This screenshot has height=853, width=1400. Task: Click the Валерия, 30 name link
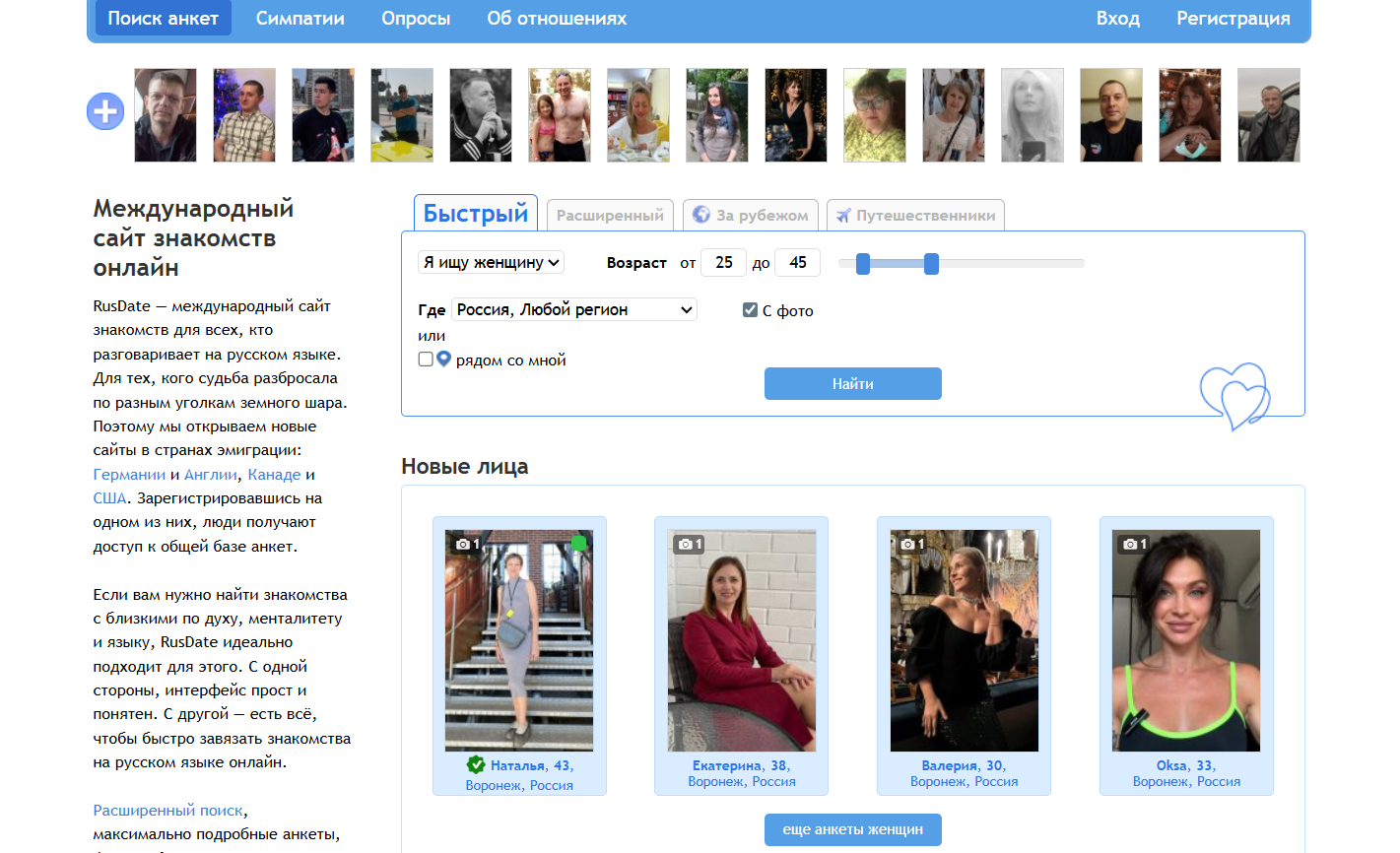(965, 765)
